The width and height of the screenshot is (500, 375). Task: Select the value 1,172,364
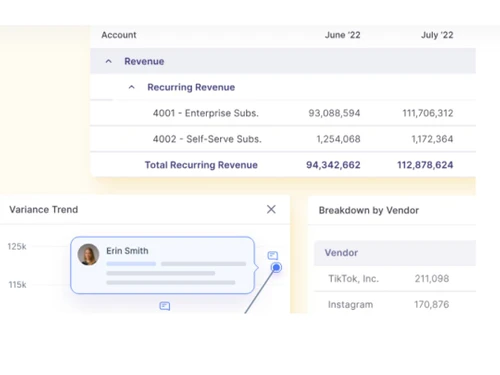tap(432, 139)
